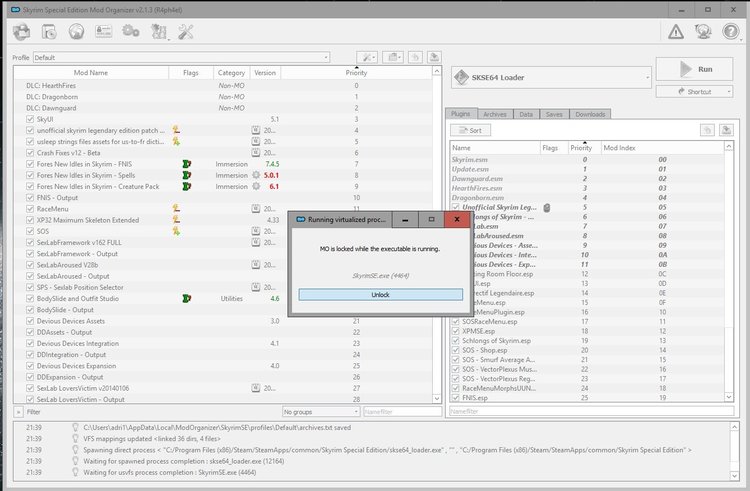Open the Help question mark icon
Viewport: 750px width, 491px height.
[x=730, y=32]
